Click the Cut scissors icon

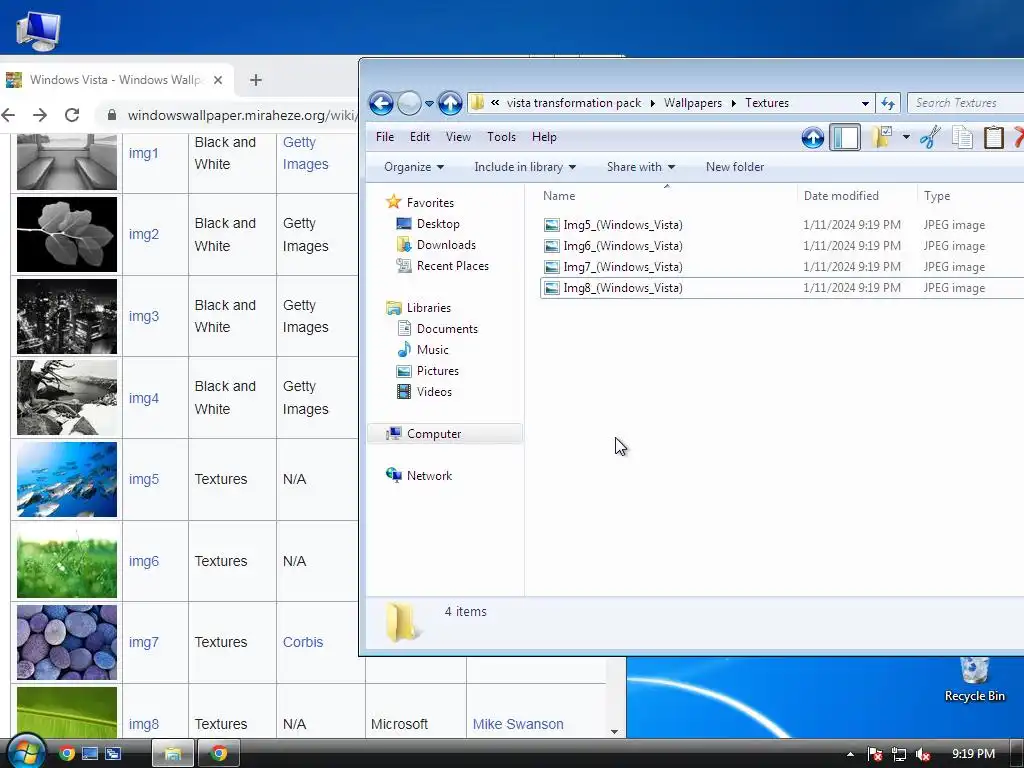click(930, 137)
